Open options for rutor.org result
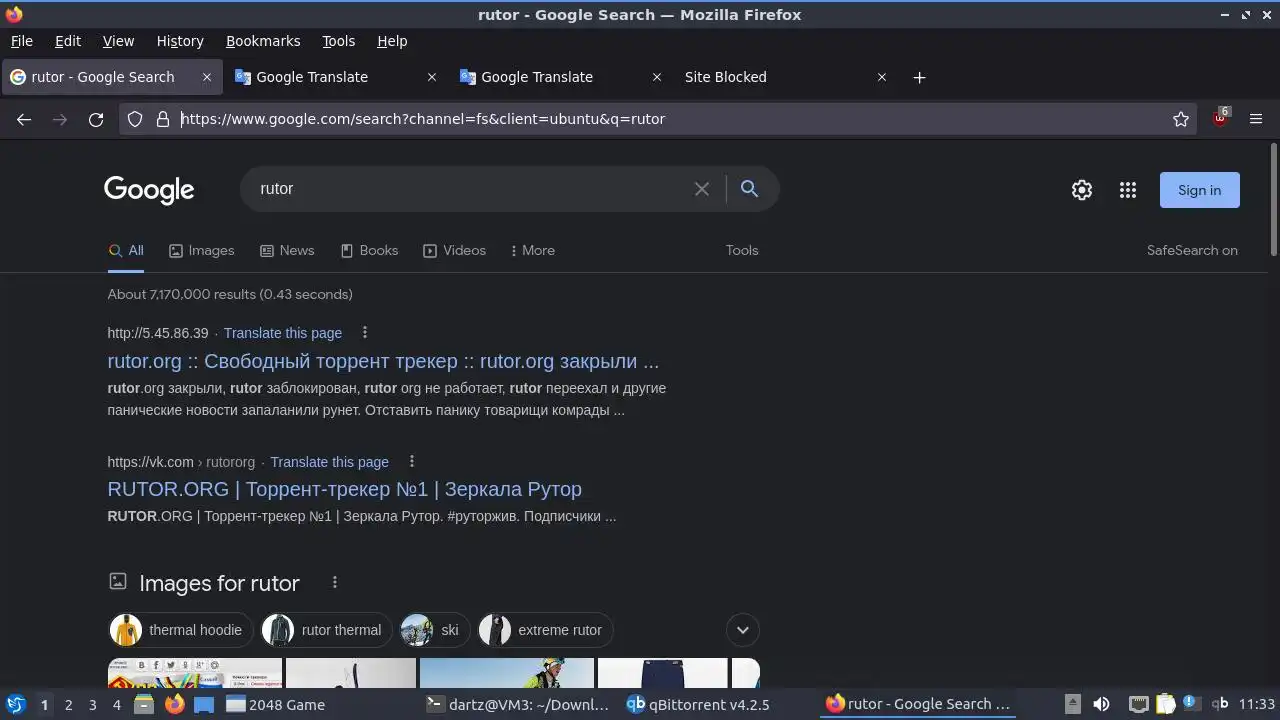Screen dimensions: 1280x720 [365, 333]
